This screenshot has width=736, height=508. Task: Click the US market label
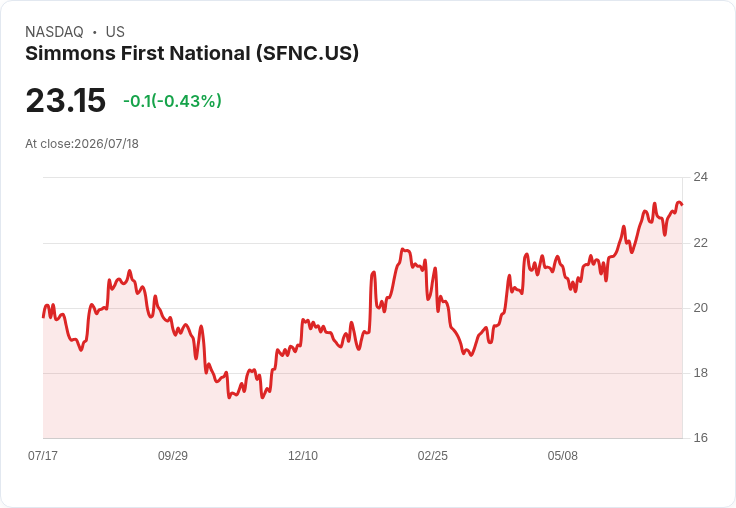tap(115, 31)
